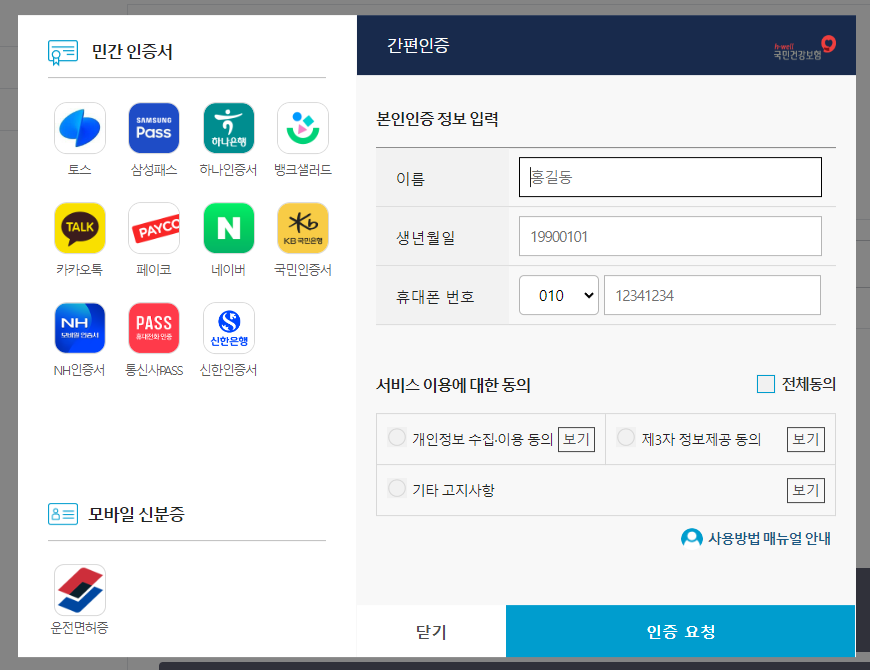Viewport: 870px width, 670px height.
Task: Click the 간편인증 header title
Action: click(x=418, y=45)
